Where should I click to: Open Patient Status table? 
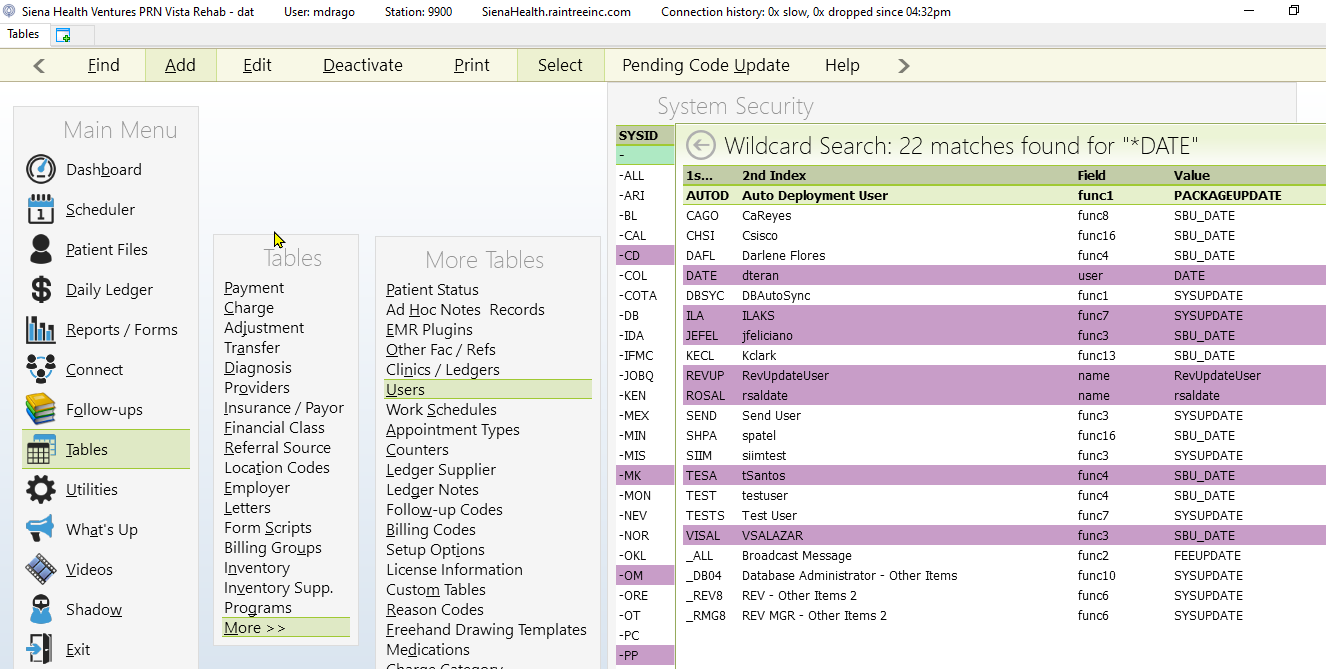point(432,290)
